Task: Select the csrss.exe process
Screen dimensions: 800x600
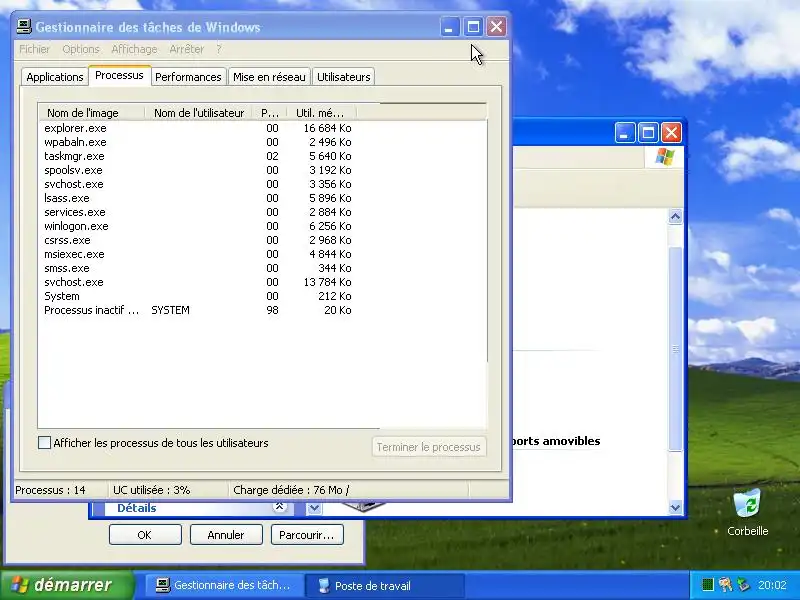Action: 198,240
